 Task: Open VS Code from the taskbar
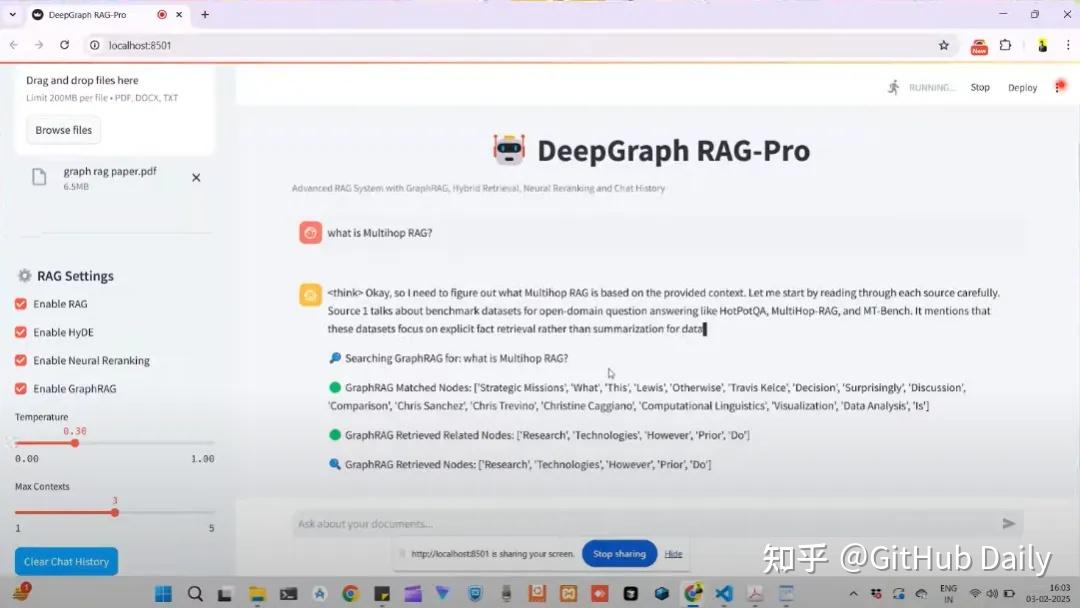coord(723,593)
